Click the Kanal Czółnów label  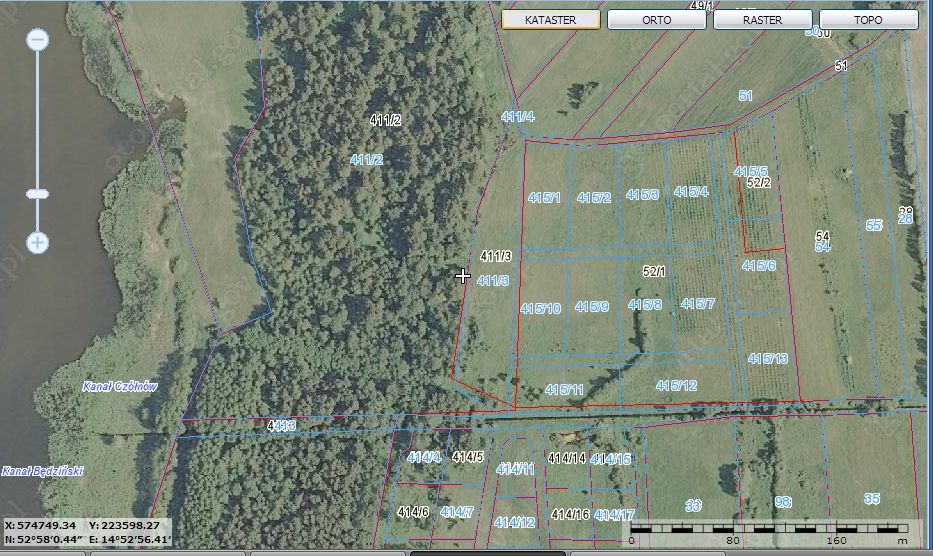point(119,387)
